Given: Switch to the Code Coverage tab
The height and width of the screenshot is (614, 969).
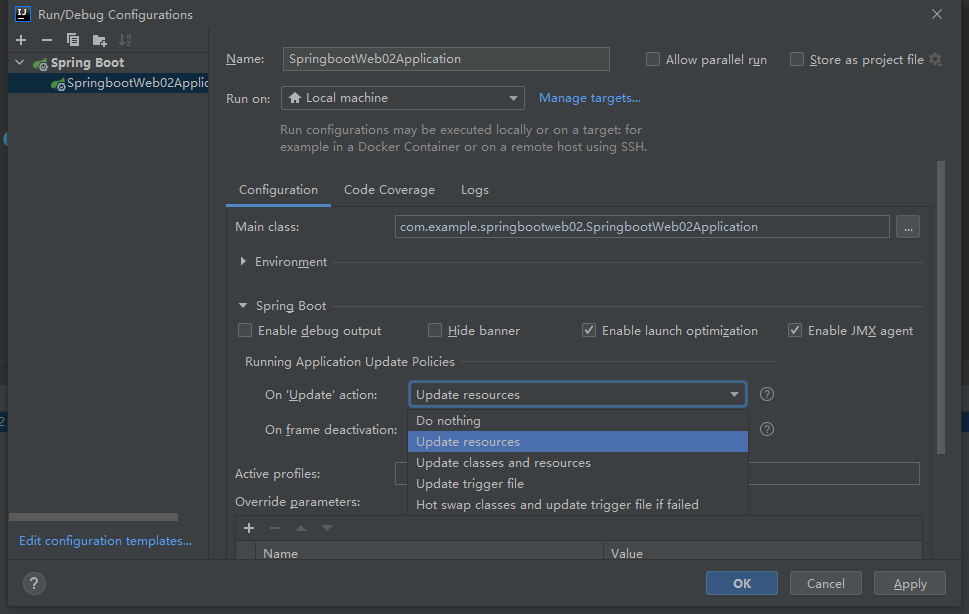Looking at the screenshot, I should coord(389,190).
